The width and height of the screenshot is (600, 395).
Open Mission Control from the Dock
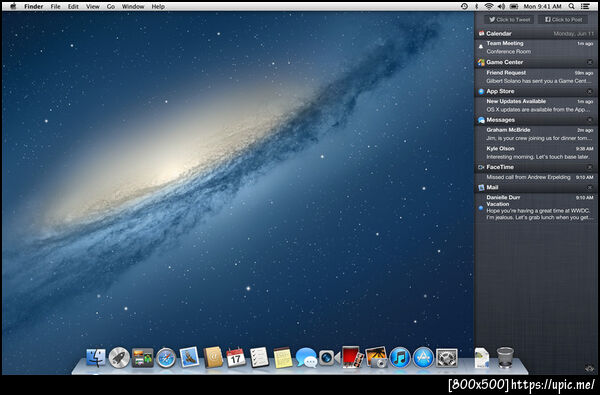pos(143,358)
